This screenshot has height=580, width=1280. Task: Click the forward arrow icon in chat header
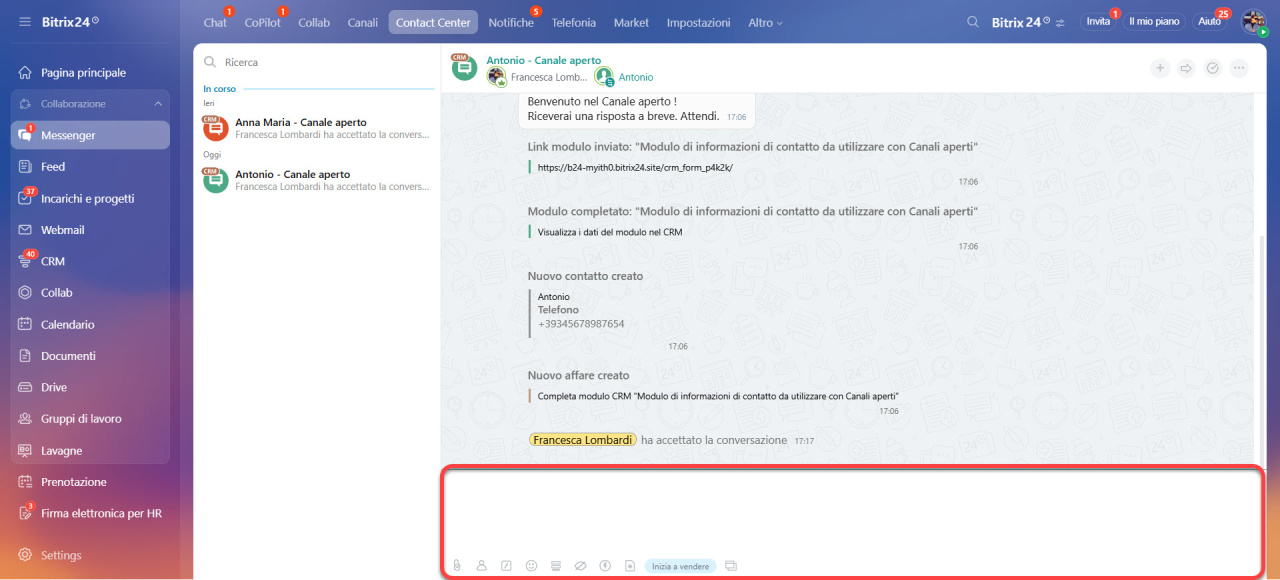tap(1186, 68)
